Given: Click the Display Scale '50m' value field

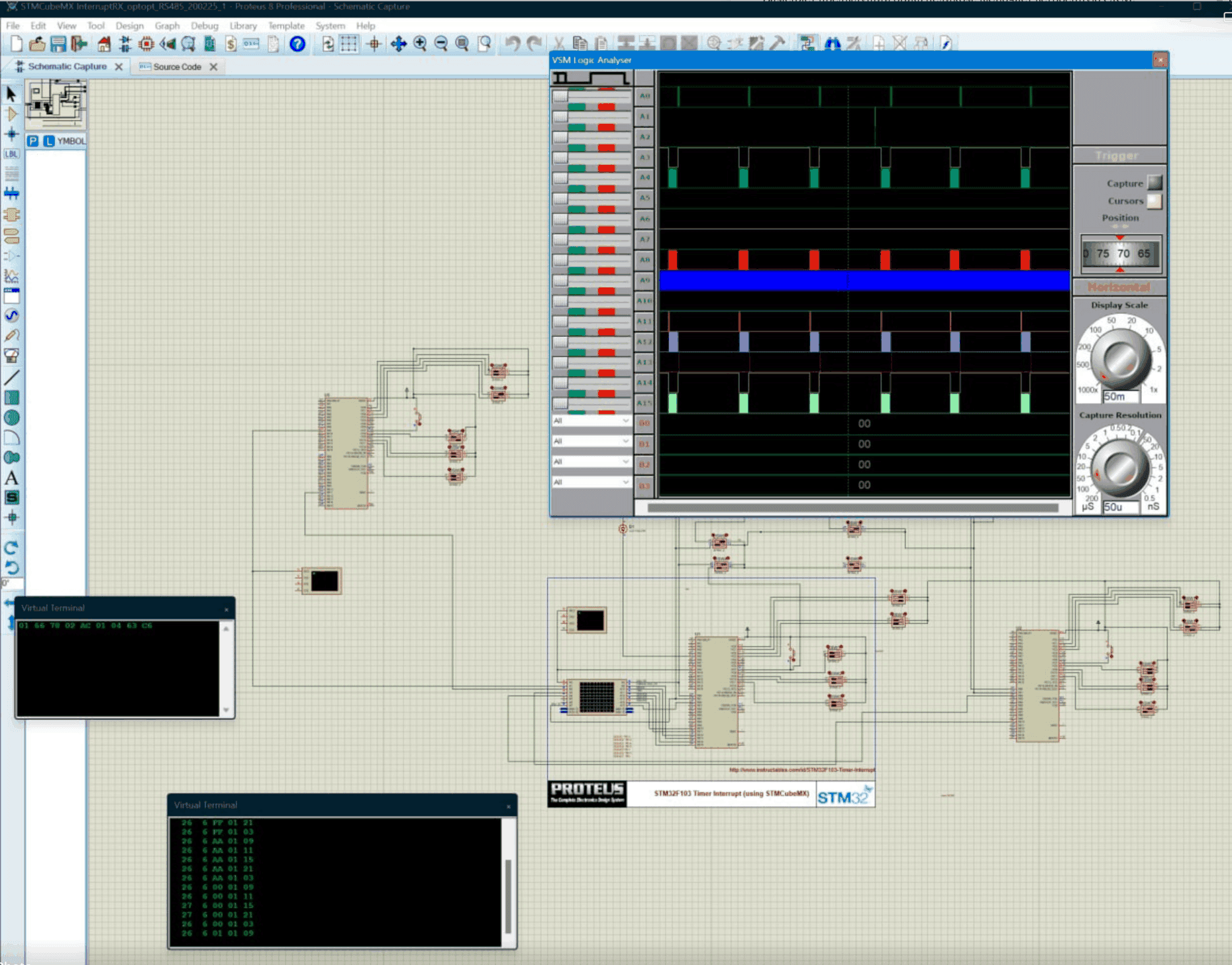Looking at the screenshot, I should [1121, 397].
